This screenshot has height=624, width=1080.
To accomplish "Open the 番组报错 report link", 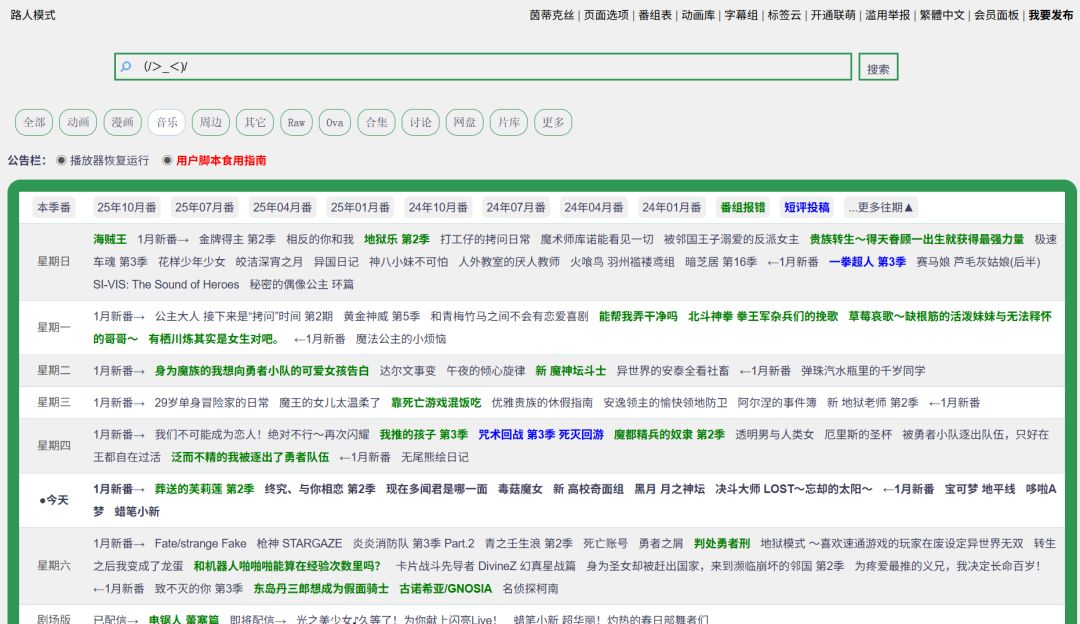I will pos(742,207).
